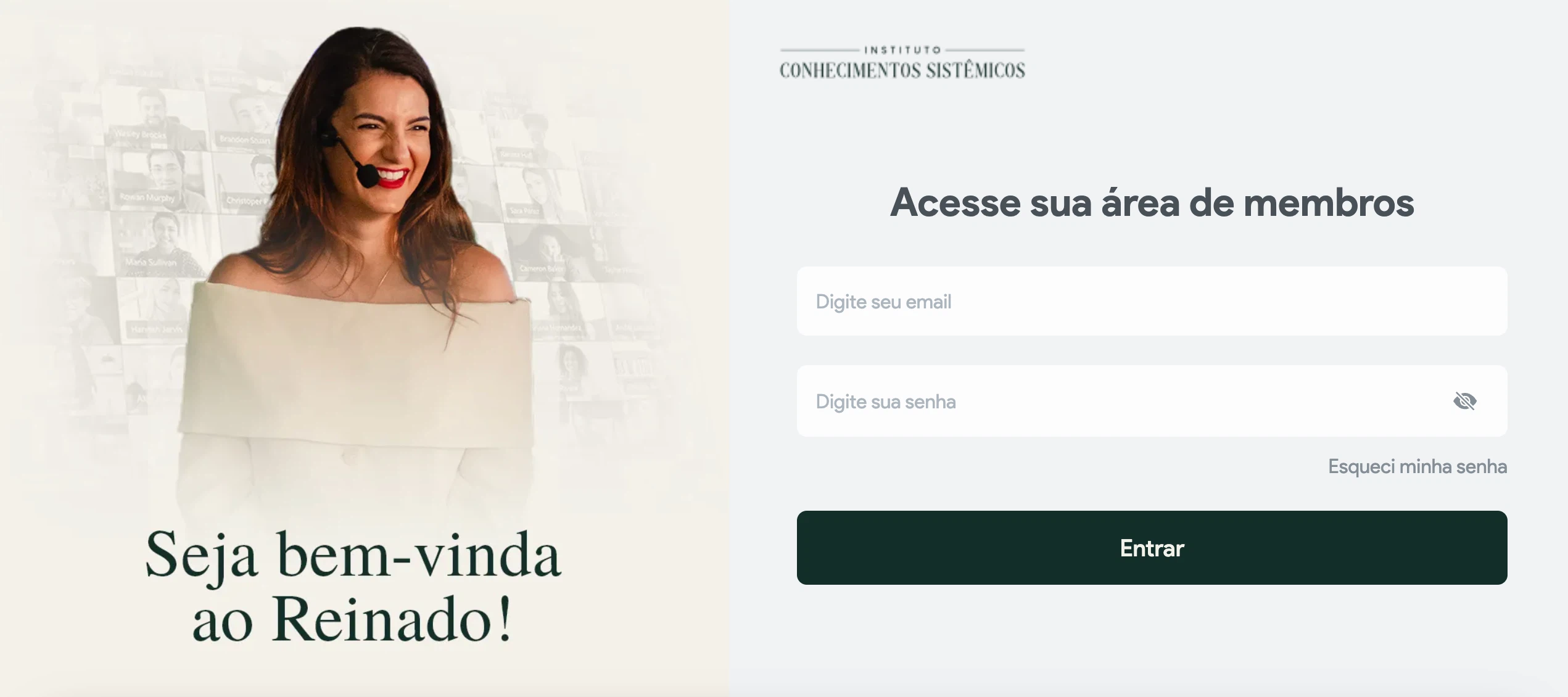Click the Instituto Conhecimentos Sistêmicos logo
This screenshot has width=1568, height=697.
point(902,62)
